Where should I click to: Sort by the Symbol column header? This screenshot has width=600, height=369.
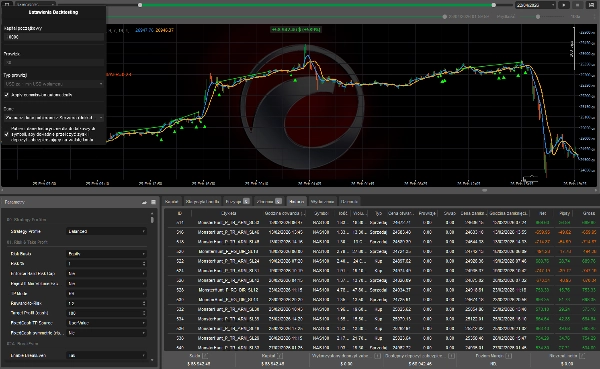[x=321, y=213]
